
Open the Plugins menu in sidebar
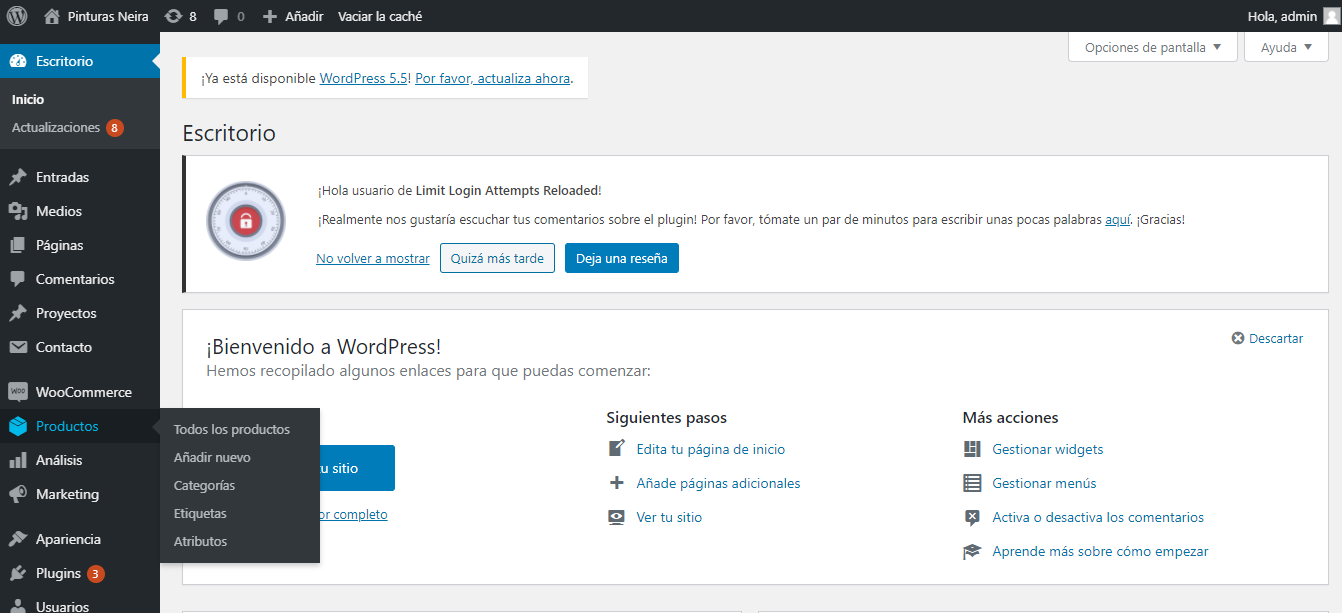point(58,573)
